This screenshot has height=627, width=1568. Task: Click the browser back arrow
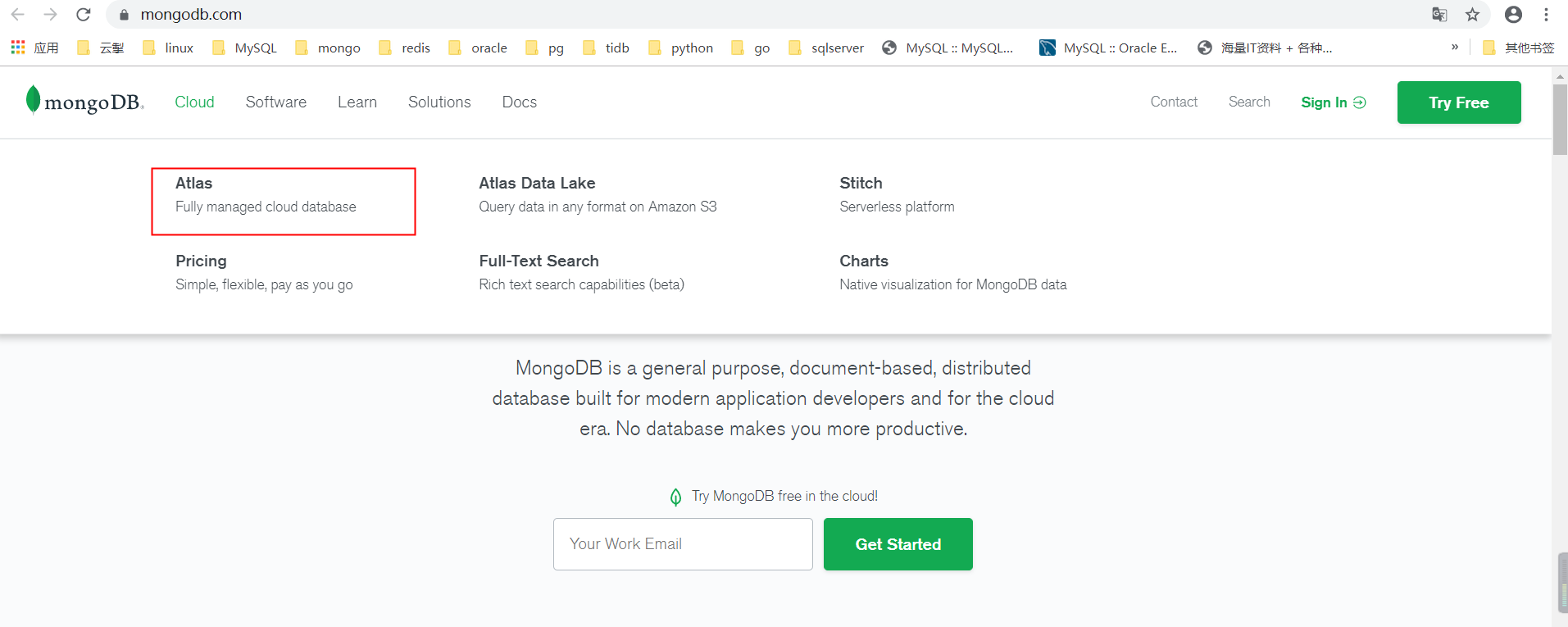pos(17,15)
